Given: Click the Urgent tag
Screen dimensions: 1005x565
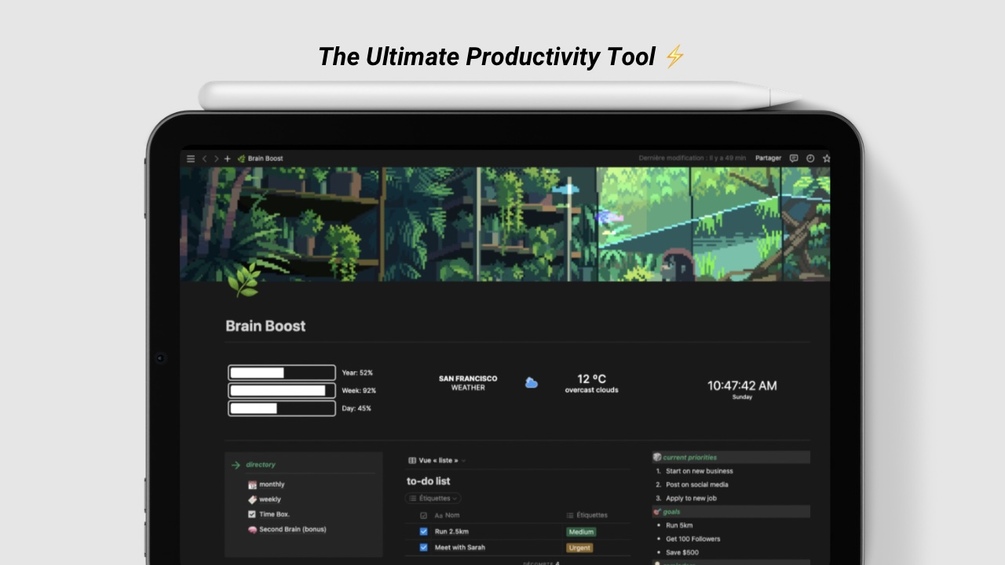Looking at the screenshot, I should point(579,548).
